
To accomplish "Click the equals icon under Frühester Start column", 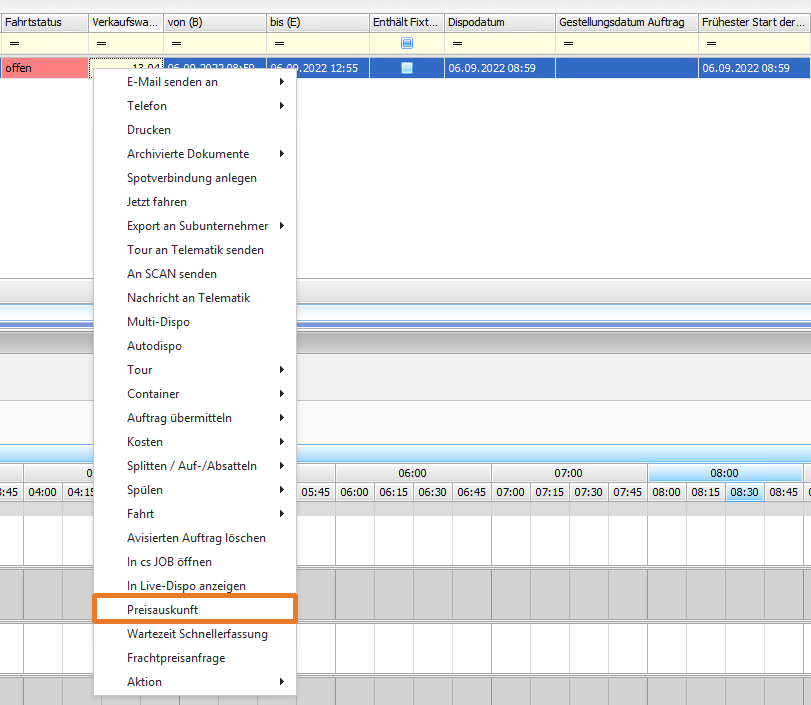I will 711,44.
